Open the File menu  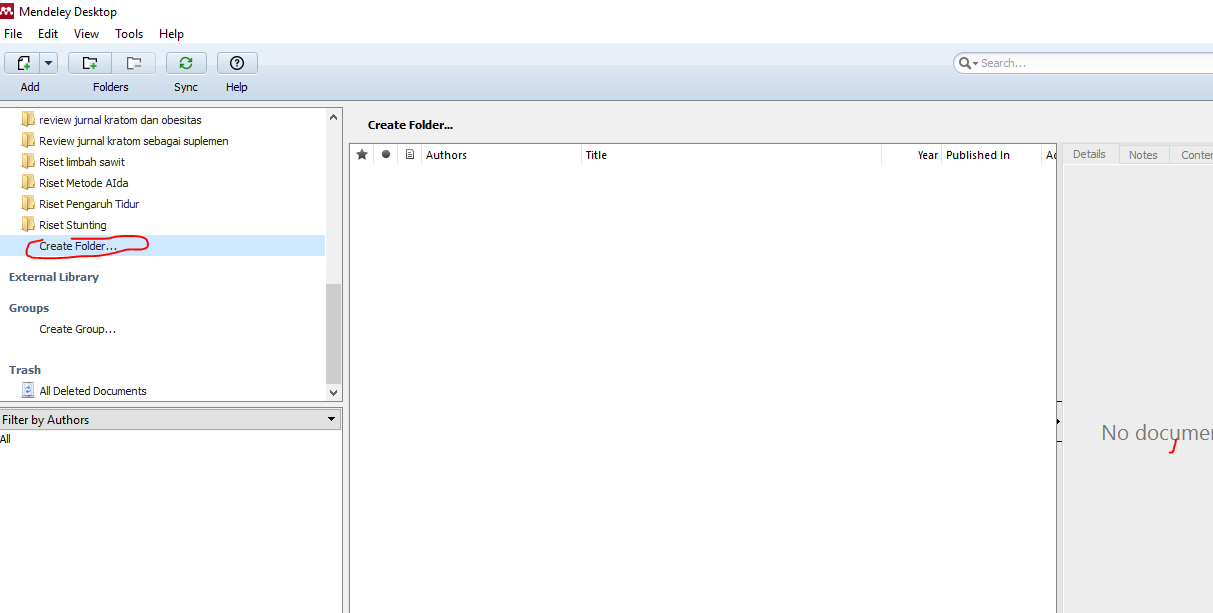coord(13,34)
